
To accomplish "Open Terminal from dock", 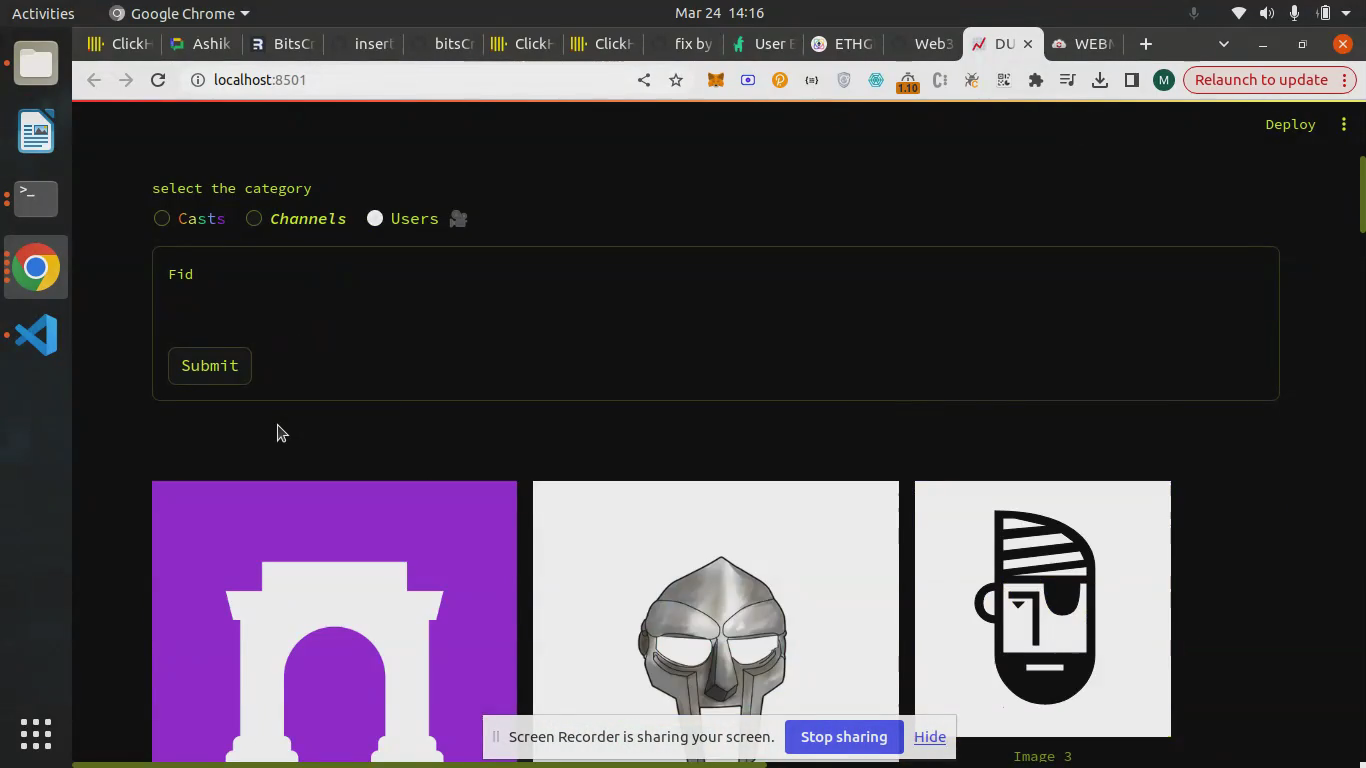I will coord(36,199).
